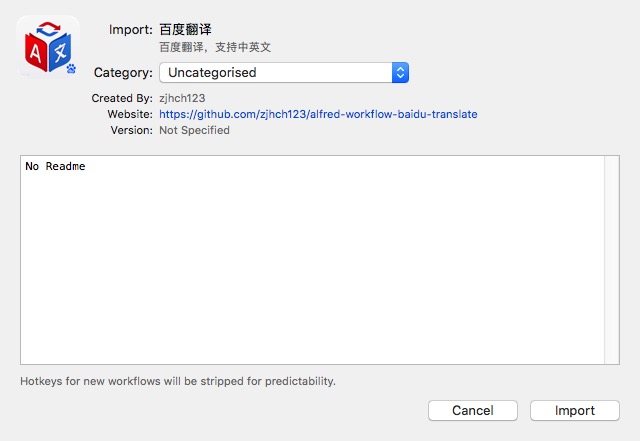Click the creator name zjhch123
The width and height of the screenshot is (640, 441).
click(x=182, y=98)
